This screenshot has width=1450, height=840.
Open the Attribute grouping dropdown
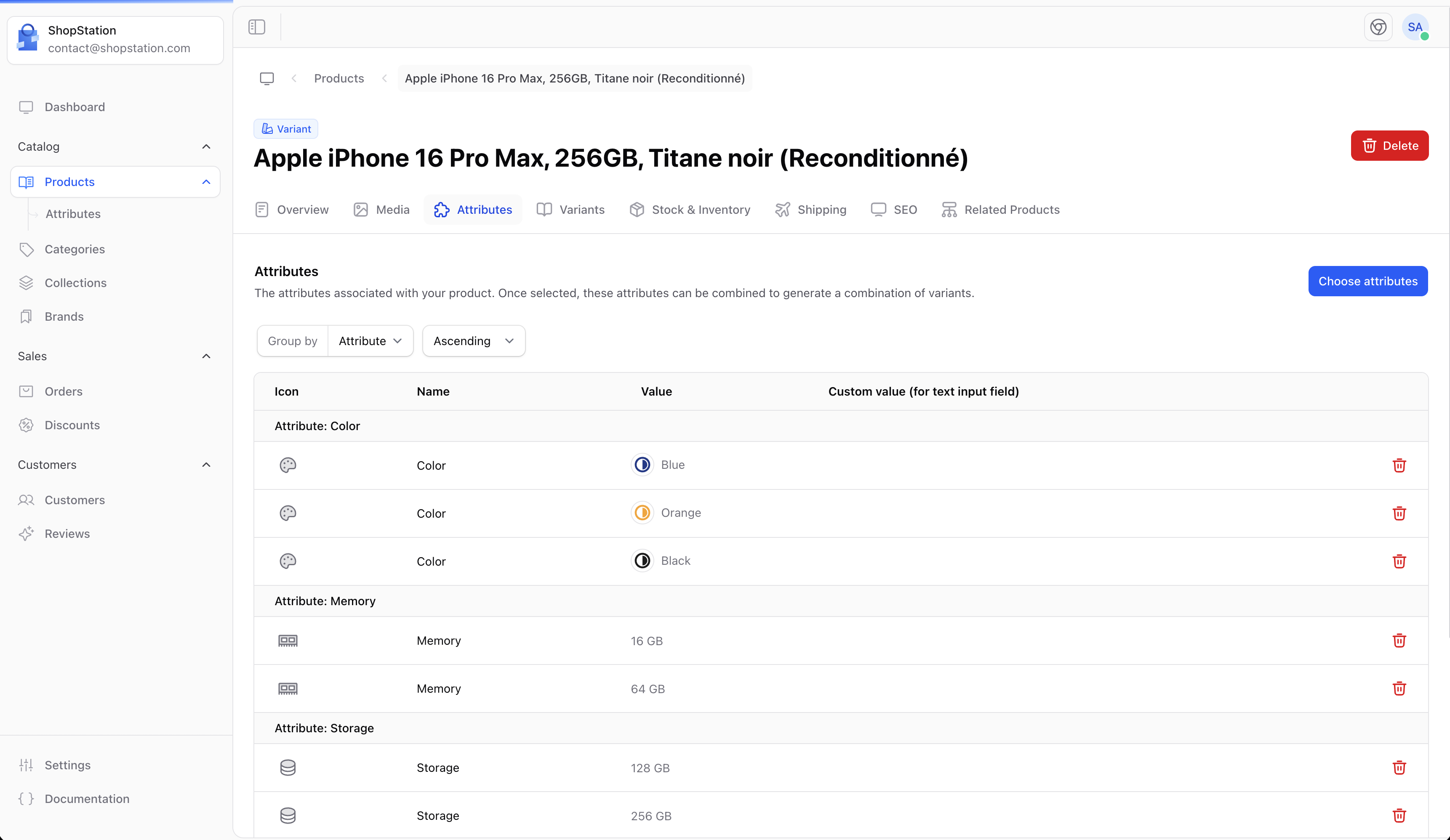[x=370, y=340]
